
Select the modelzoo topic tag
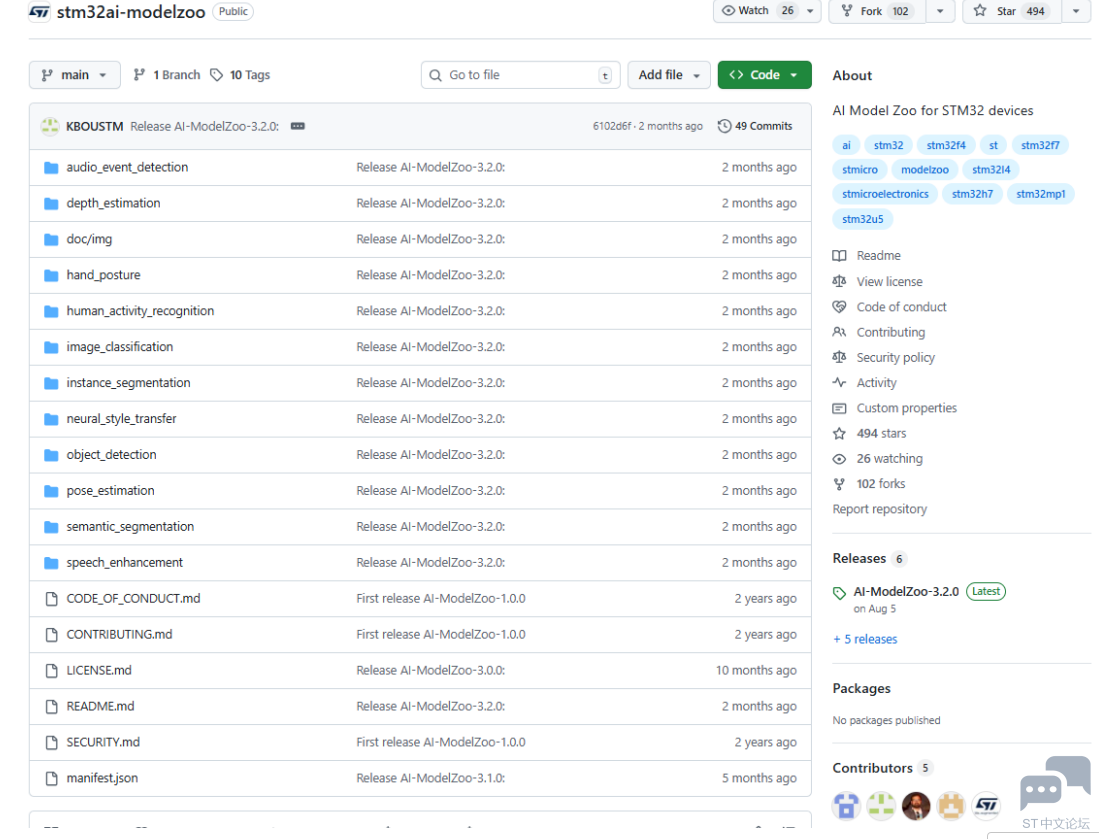pos(924,170)
